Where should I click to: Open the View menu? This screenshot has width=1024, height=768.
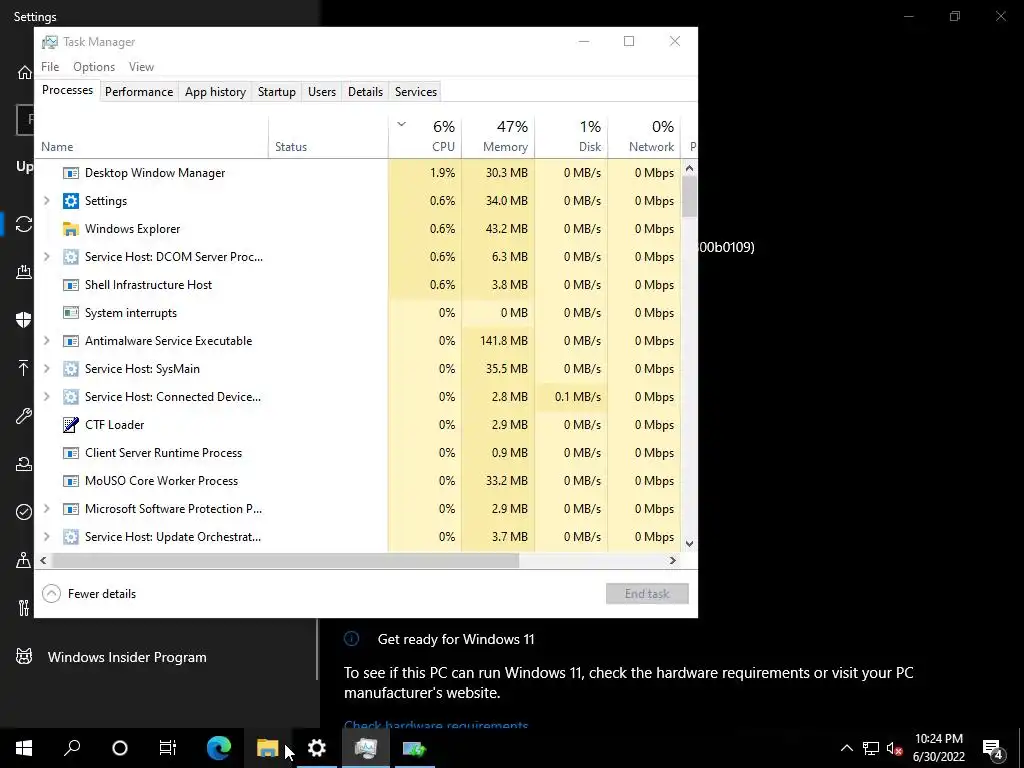[x=141, y=67]
